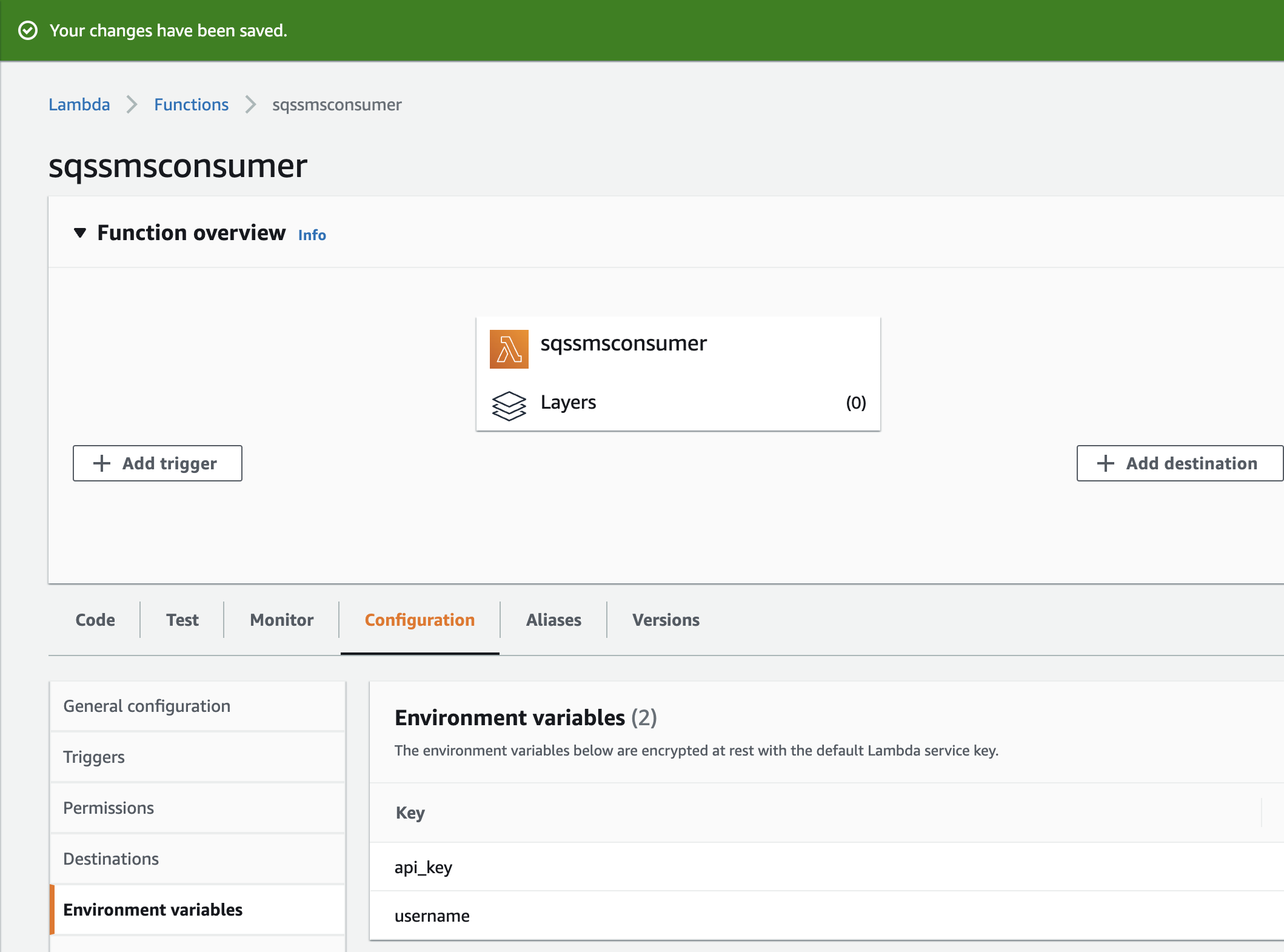Open General configuration in the sidebar

(198, 706)
